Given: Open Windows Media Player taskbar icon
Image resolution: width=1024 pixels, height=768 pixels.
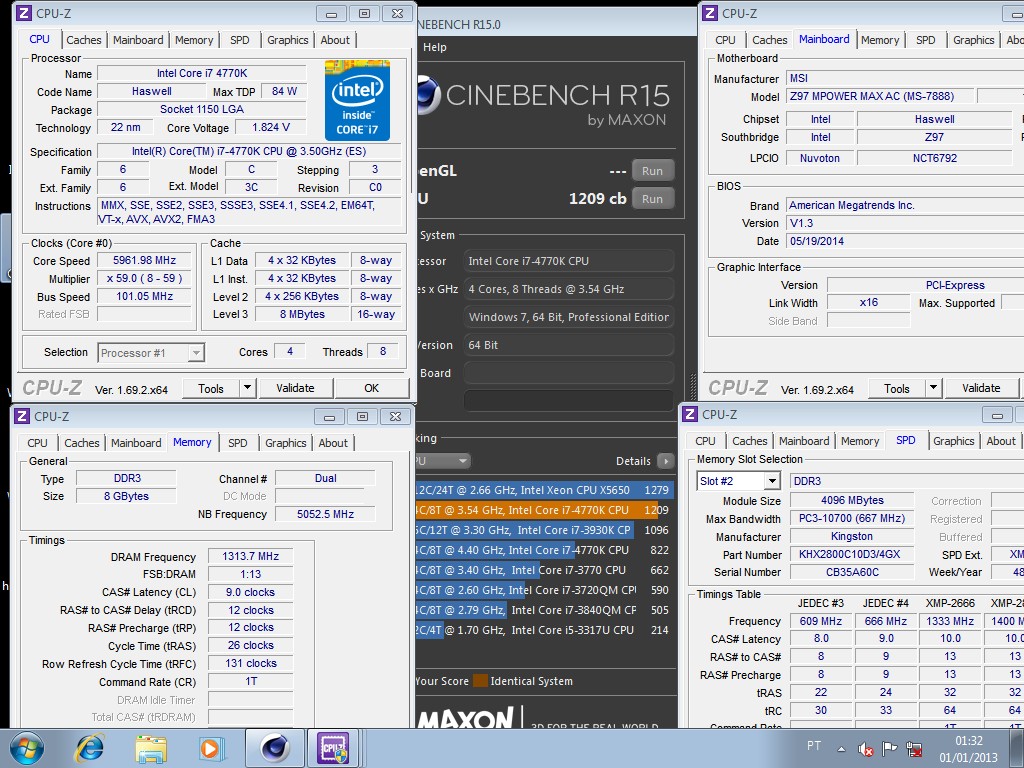Looking at the screenshot, I should point(211,748).
